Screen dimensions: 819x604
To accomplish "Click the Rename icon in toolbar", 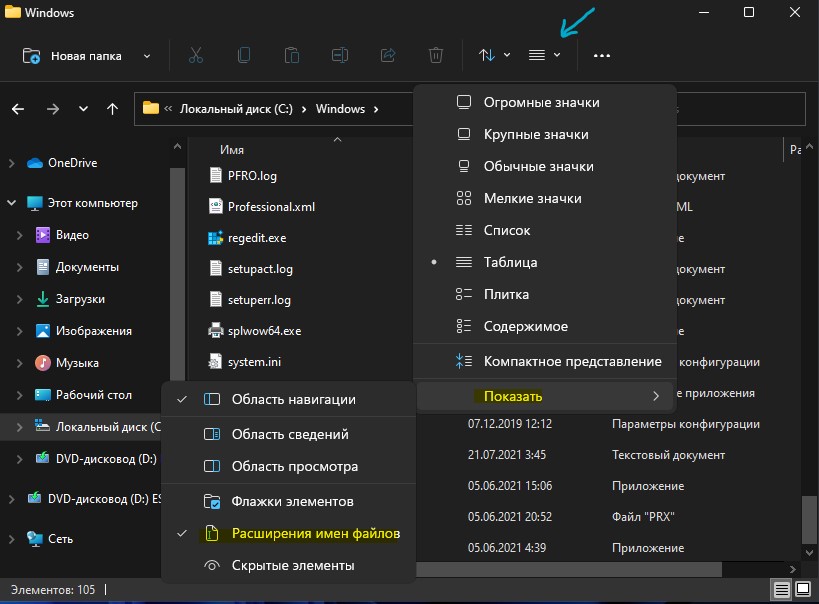I will pyautogui.click(x=340, y=55).
